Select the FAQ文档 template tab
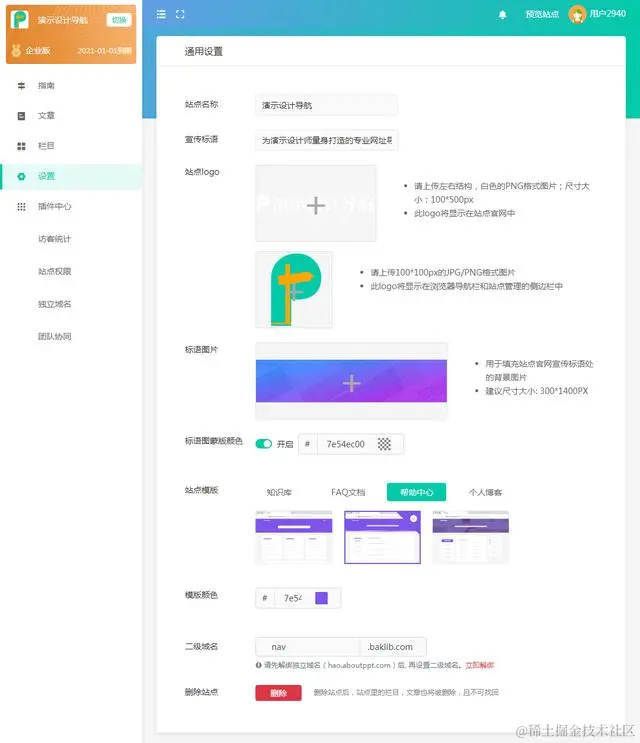Image resolution: width=640 pixels, height=743 pixels. tap(348, 492)
